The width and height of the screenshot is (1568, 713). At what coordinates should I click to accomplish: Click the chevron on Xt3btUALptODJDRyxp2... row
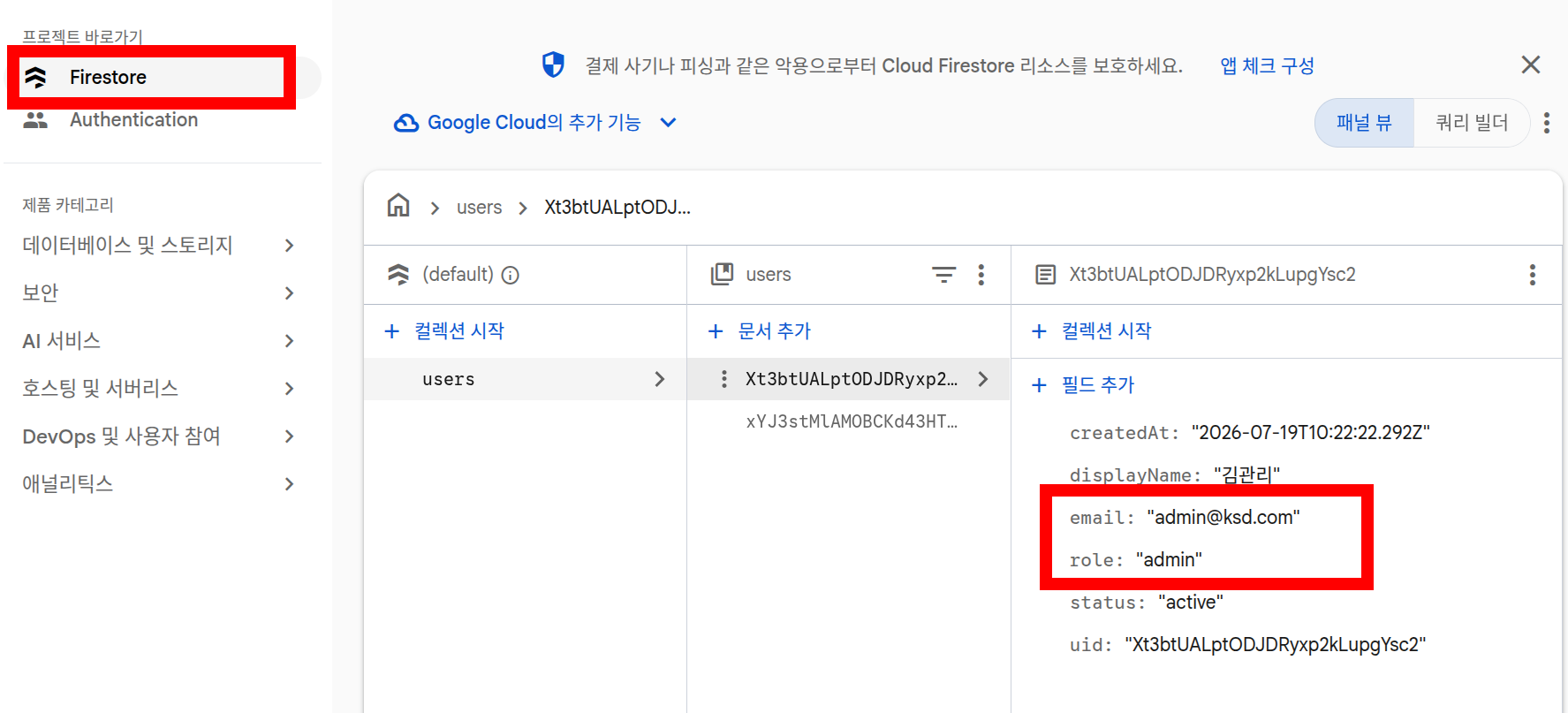click(983, 379)
